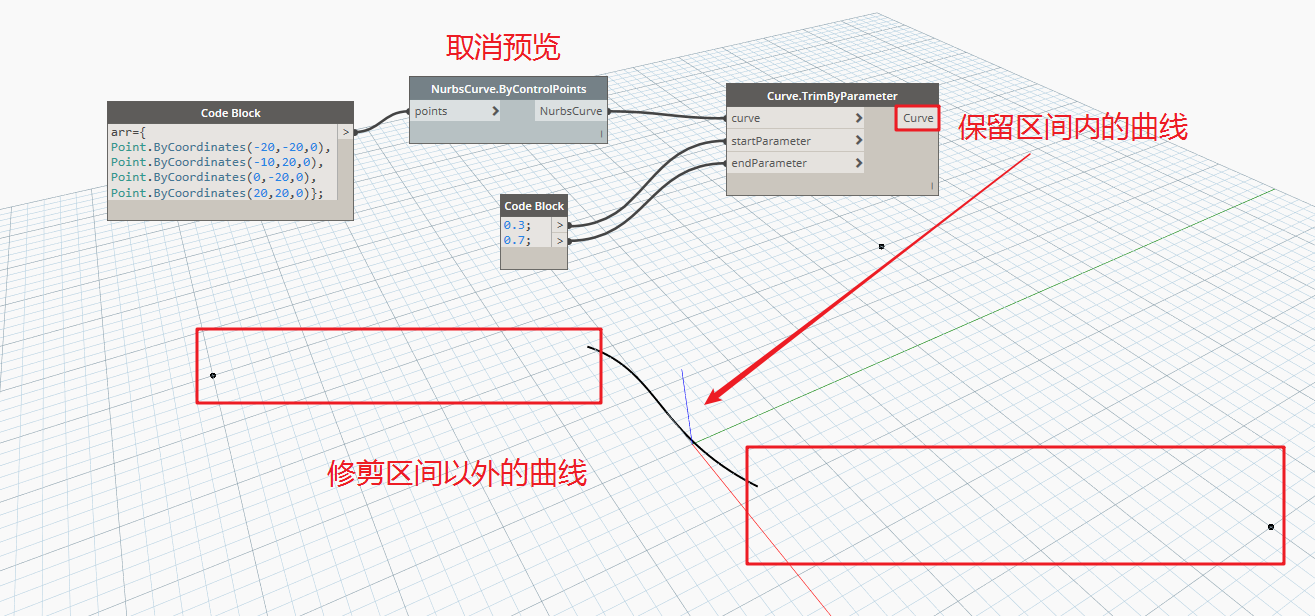The width and height of the screenshot is (1315, 616).
Task: Select the Curve.TrimByParameter node header
Action: 832,95
